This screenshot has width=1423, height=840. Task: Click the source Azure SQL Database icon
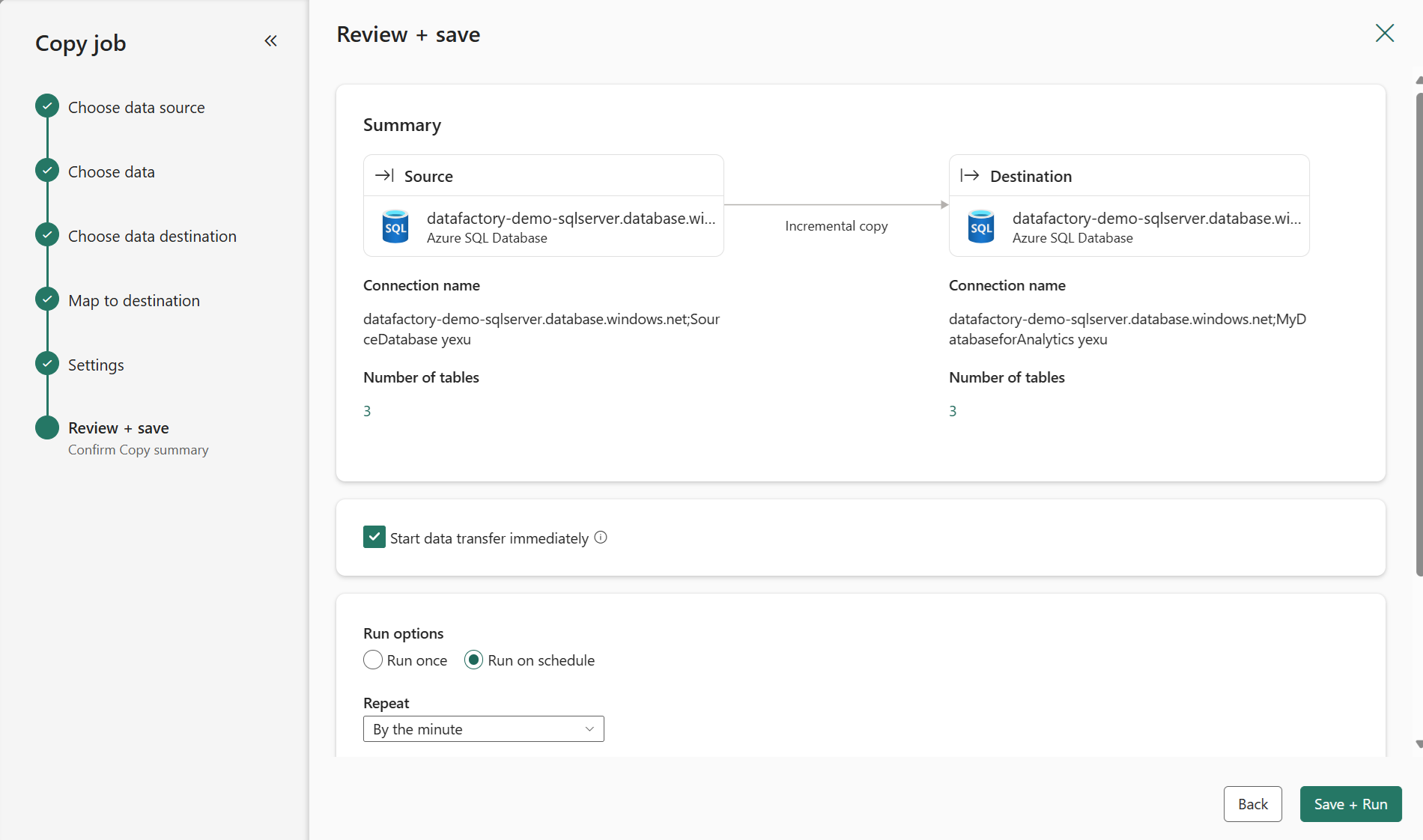pos(395,227)
